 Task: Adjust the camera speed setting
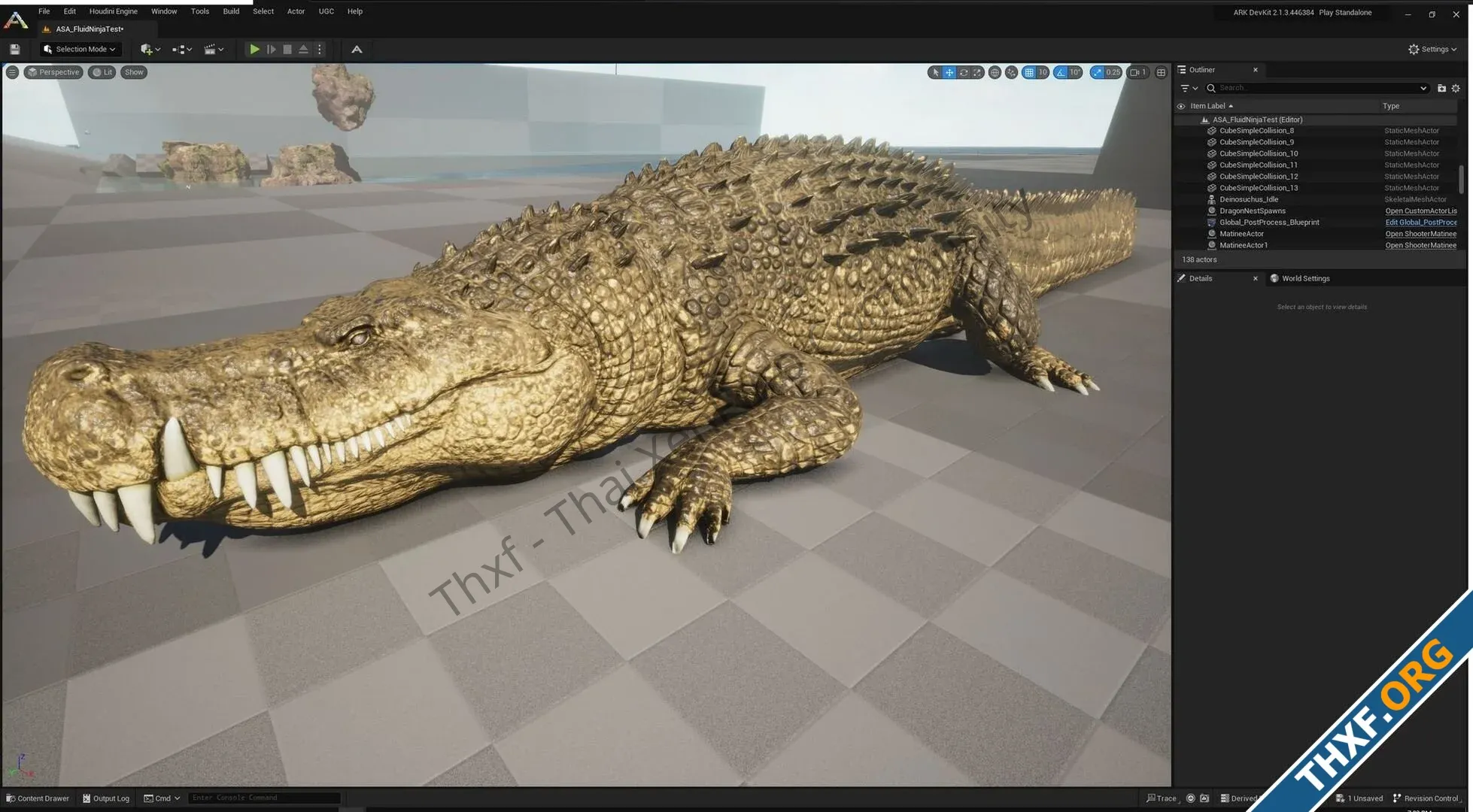(x=1138, y=72)
